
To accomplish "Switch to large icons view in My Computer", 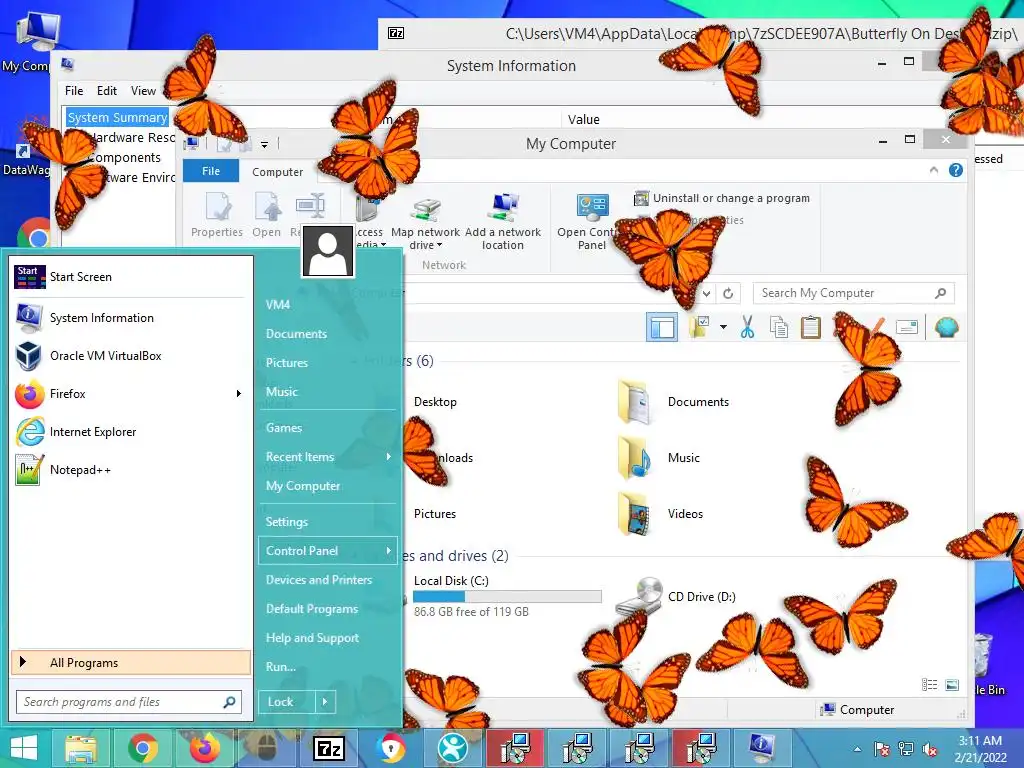I will 952,684.
